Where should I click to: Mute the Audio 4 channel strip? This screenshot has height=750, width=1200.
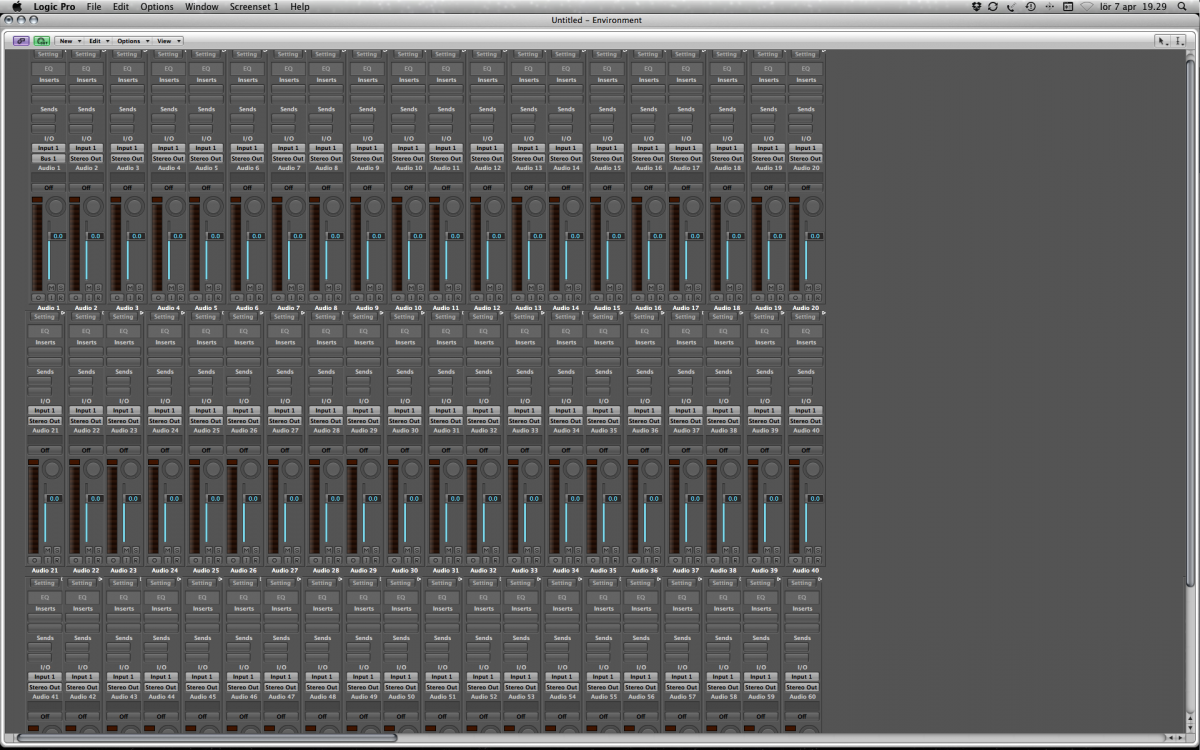tap(171, 286)
